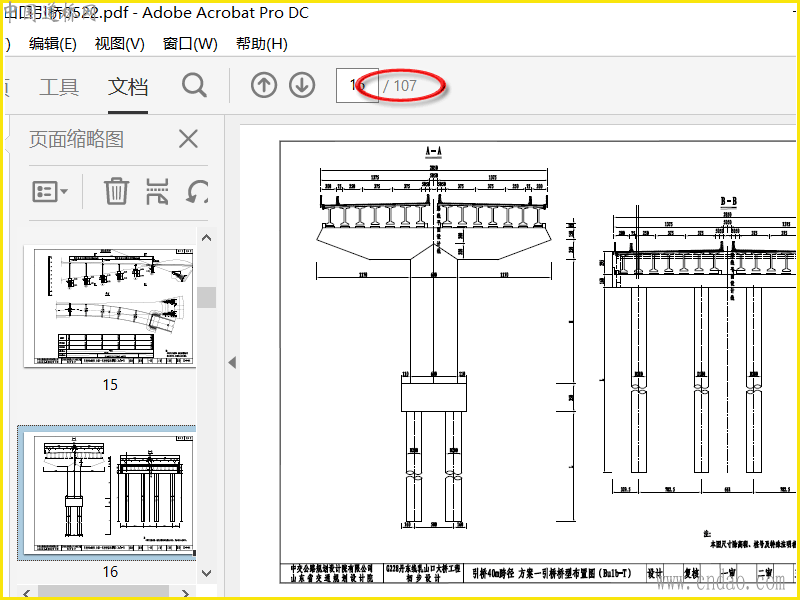Click thumbnail scrollbar down arrow
Viewport: 800px width, 600px height.
tap(207, 573)
